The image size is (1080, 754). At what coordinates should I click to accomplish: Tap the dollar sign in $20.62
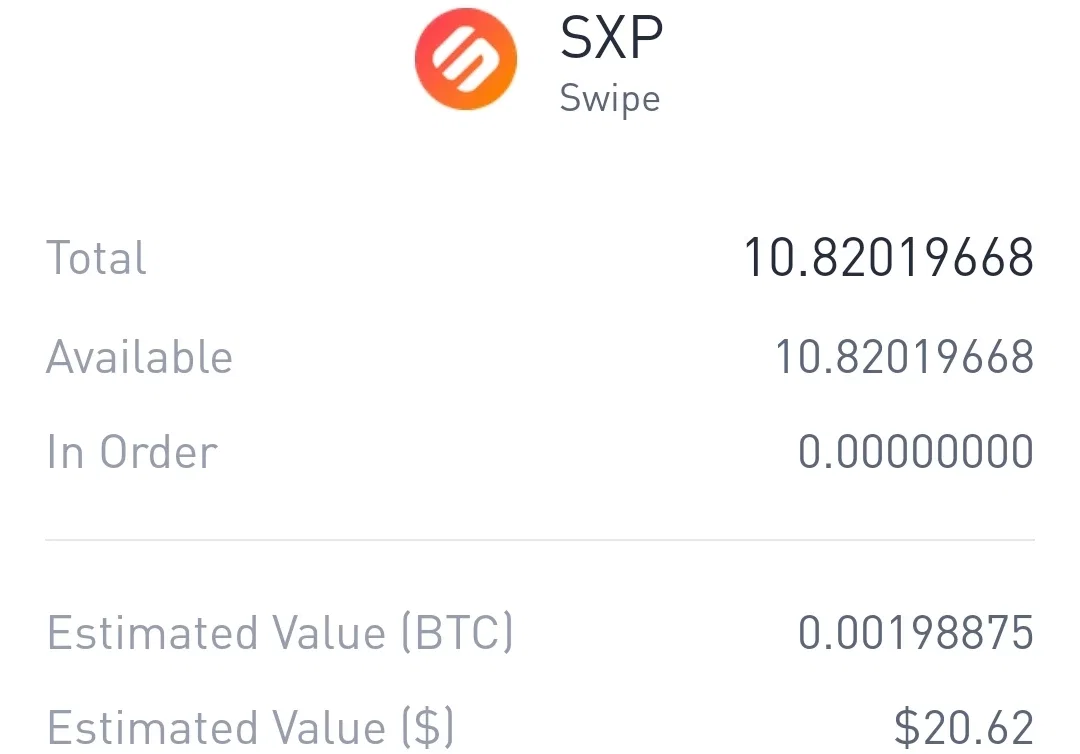point(907,727)
